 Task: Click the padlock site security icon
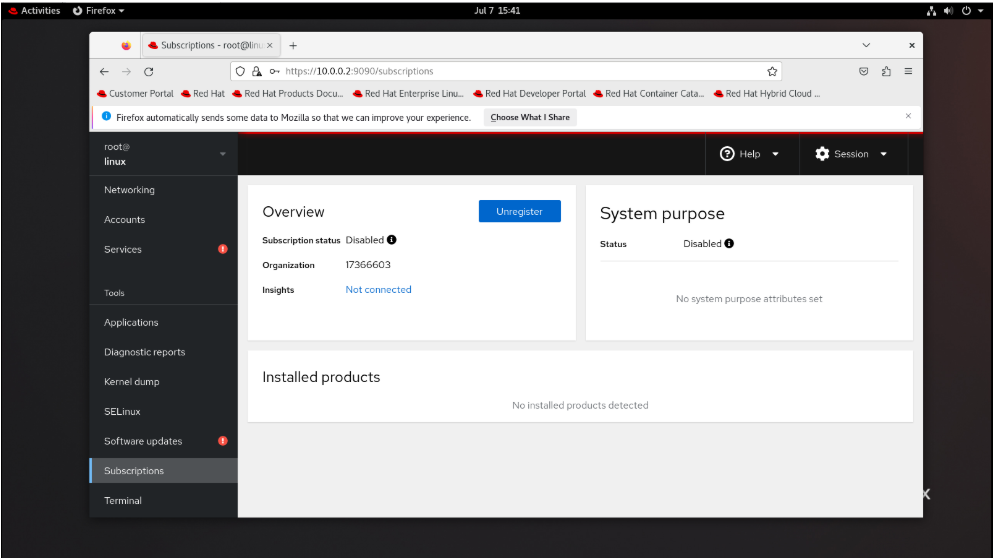coord(257,72)
